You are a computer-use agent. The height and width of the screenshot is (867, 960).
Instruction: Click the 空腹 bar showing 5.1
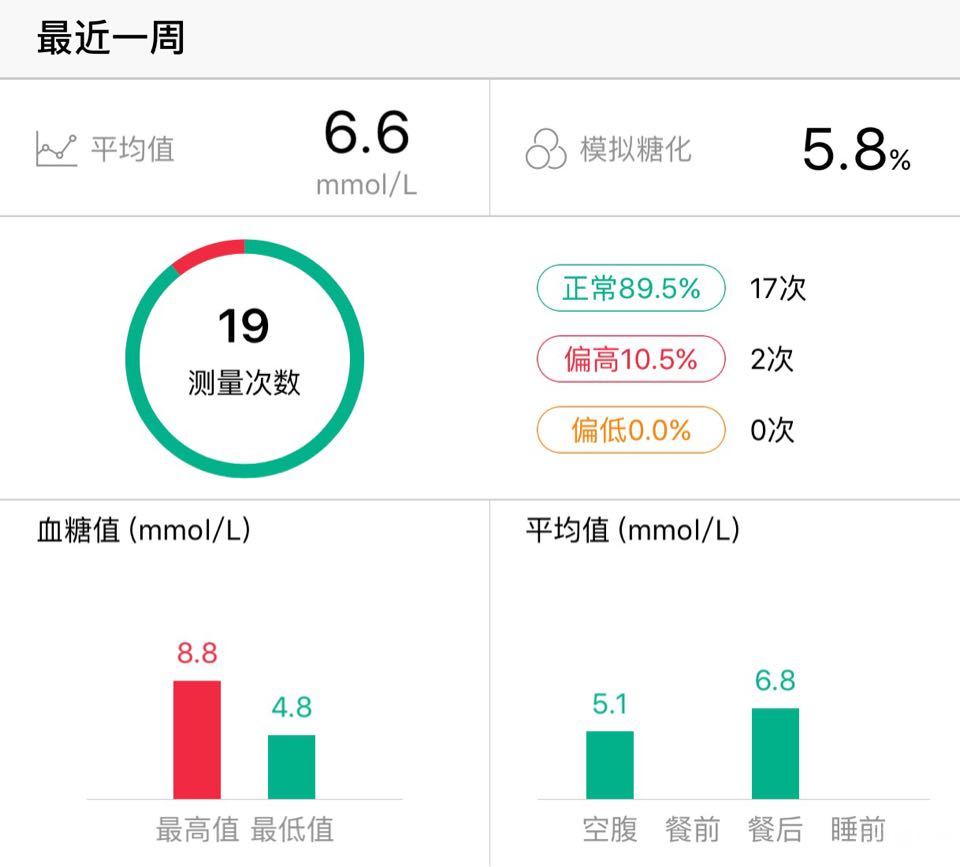tap(610, 765)
